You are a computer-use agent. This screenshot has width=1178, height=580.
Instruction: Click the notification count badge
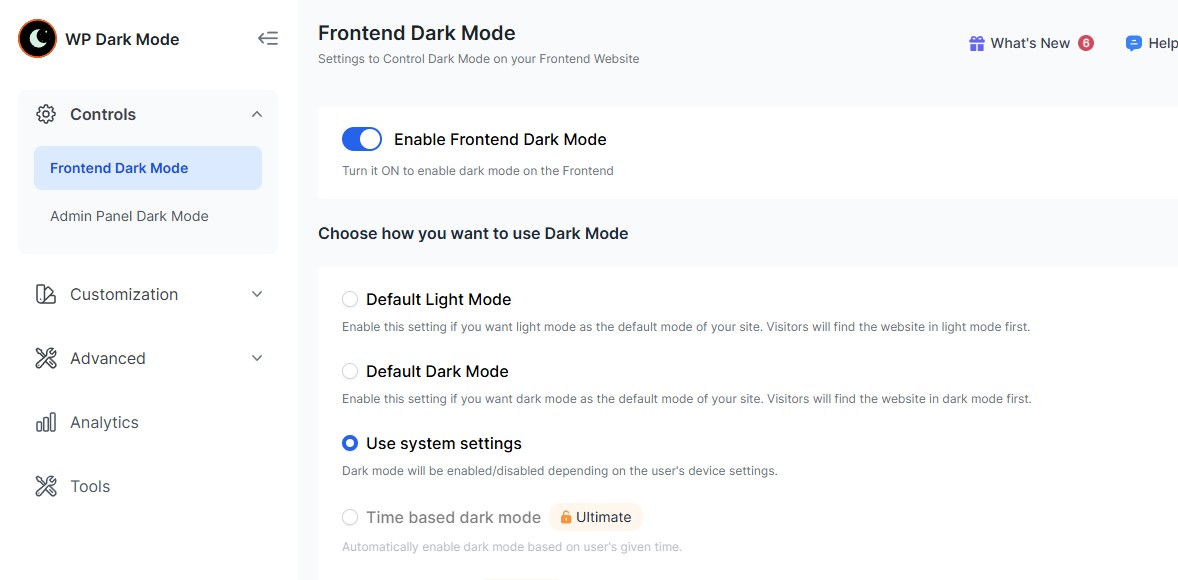point(1086,43)
